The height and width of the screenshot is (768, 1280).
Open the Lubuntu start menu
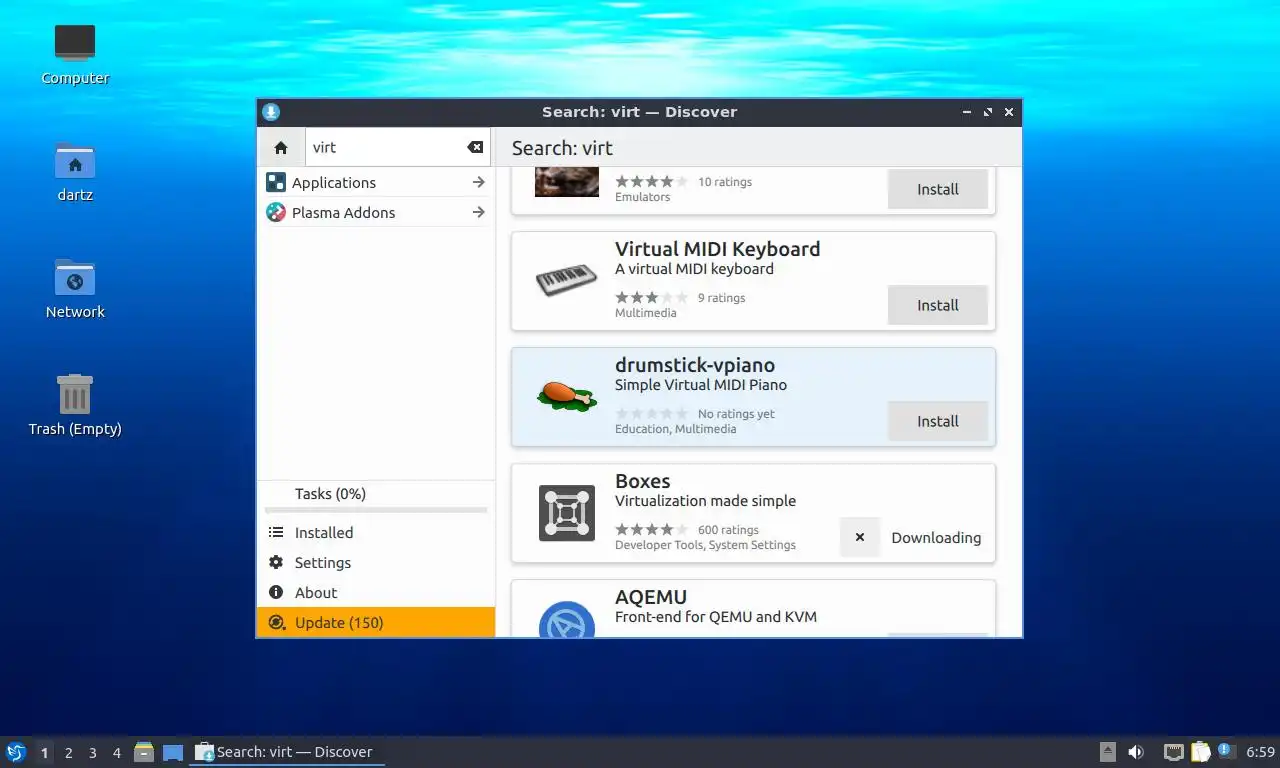pyautogui.click(x=16, y=752)
